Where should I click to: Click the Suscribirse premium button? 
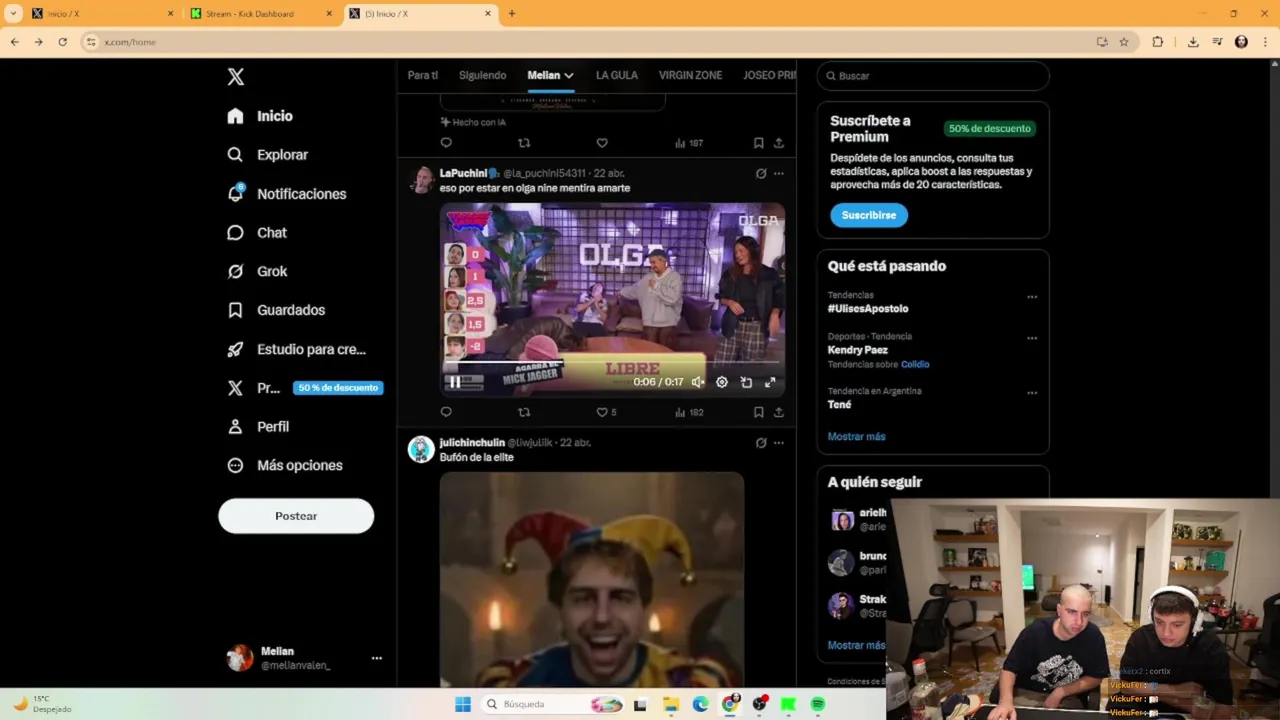tap(868, 215)
